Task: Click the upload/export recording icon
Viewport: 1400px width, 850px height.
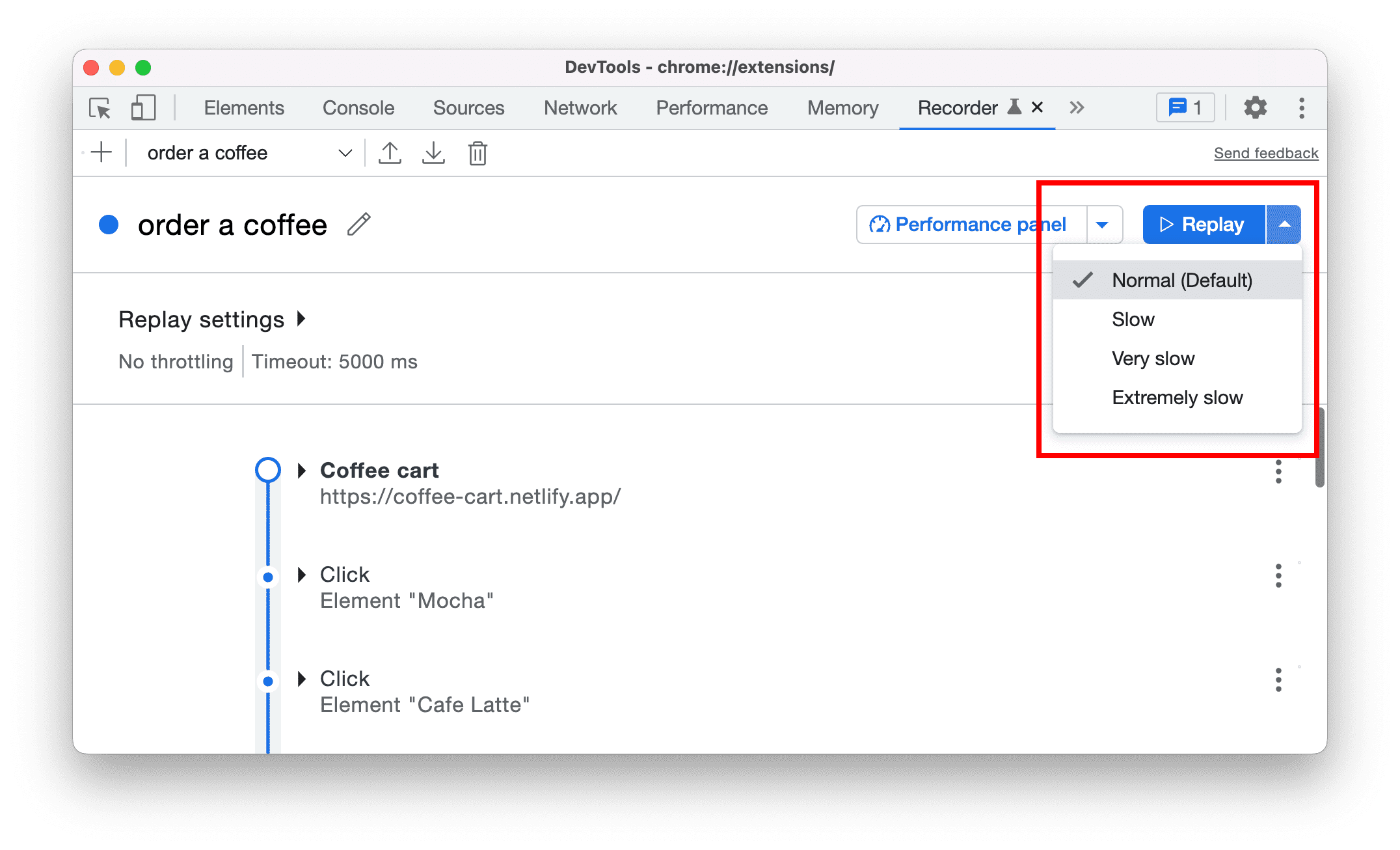Action: 389,153
